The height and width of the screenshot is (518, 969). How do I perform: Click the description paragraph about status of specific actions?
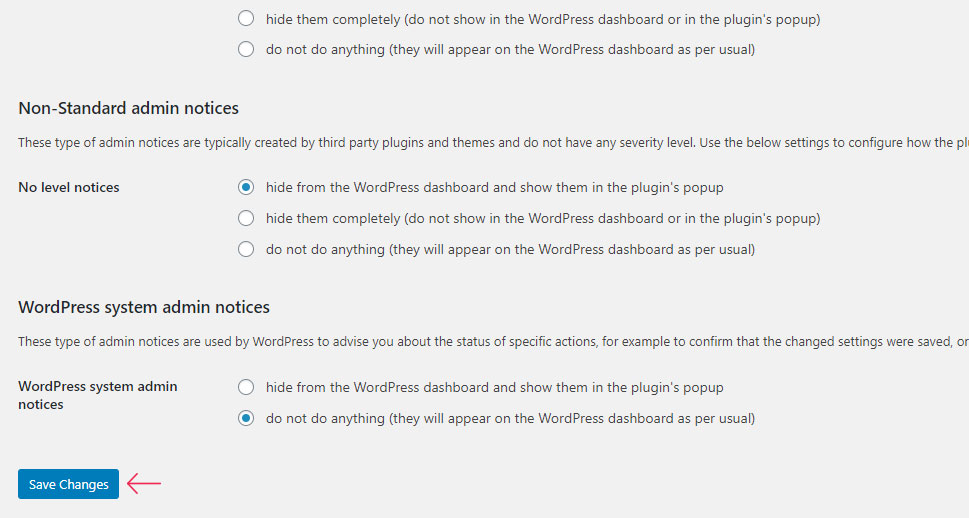coord(493,342)
